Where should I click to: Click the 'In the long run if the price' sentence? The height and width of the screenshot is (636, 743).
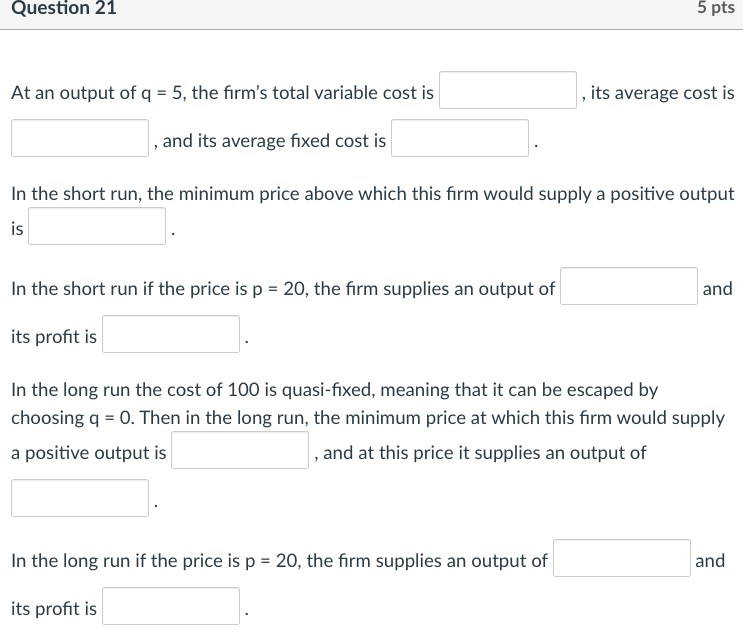click(279, 561)
